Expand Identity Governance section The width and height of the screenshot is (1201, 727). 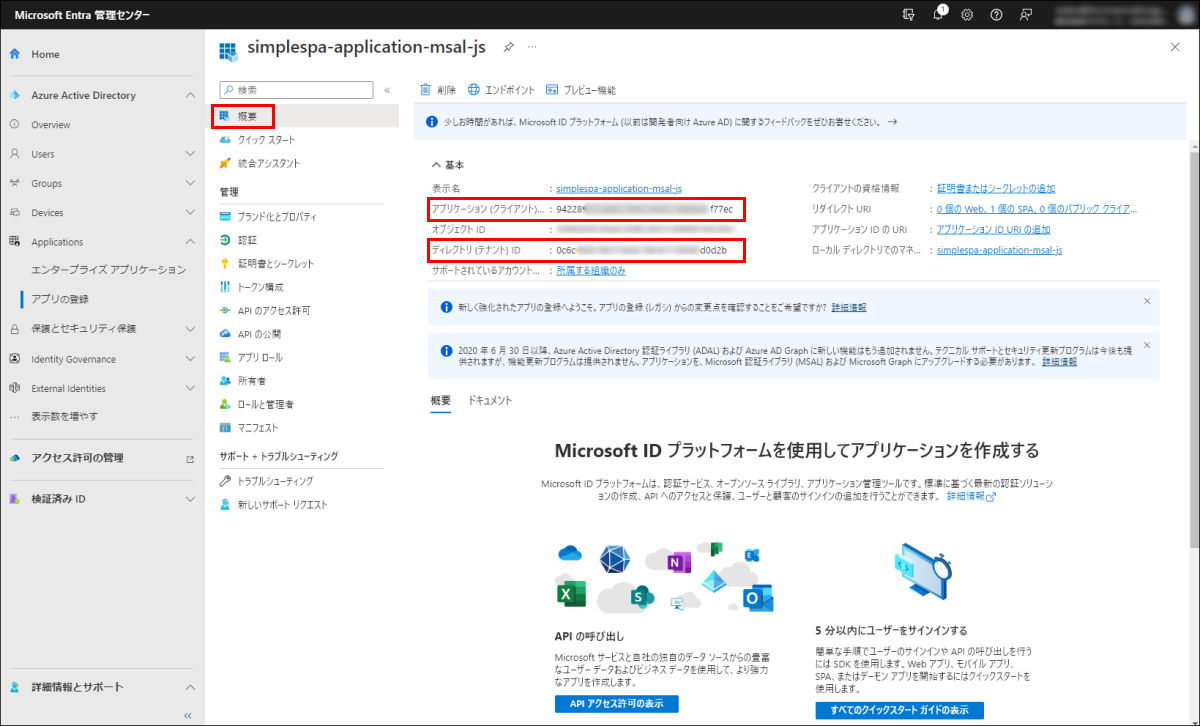click(x=190, y=359)
